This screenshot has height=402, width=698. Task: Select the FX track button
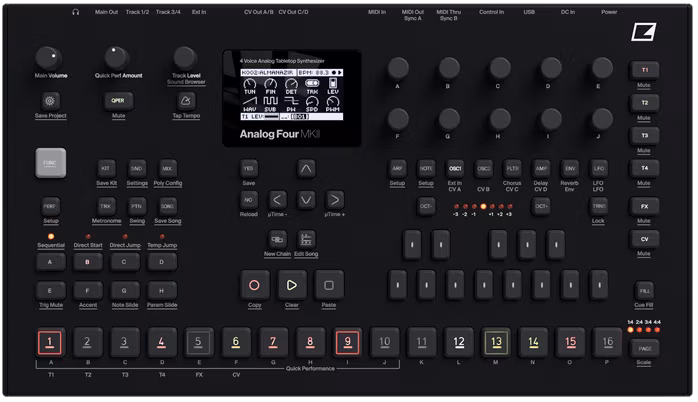(644, 207)
